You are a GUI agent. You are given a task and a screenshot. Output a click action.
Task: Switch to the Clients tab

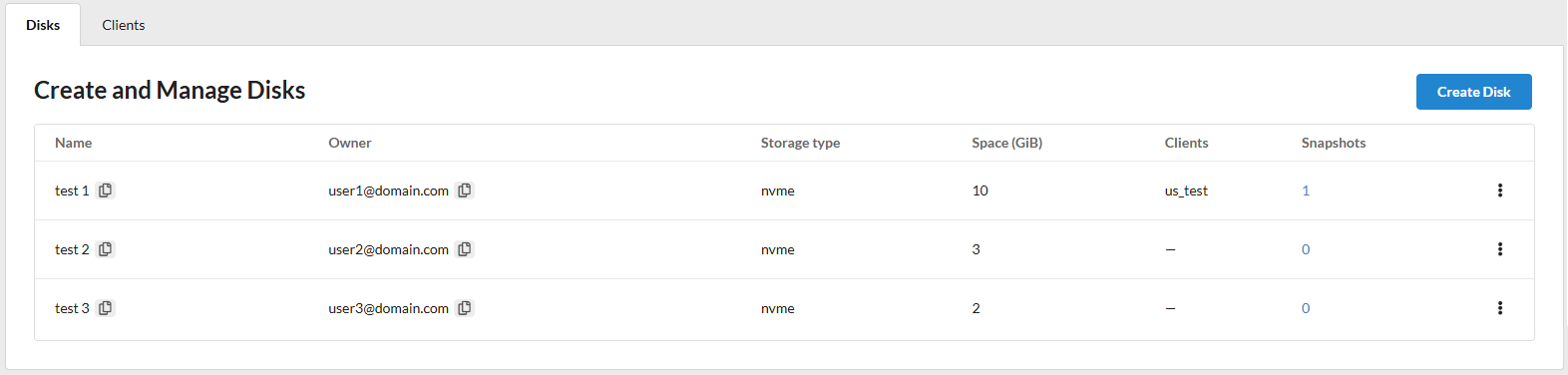124,25
